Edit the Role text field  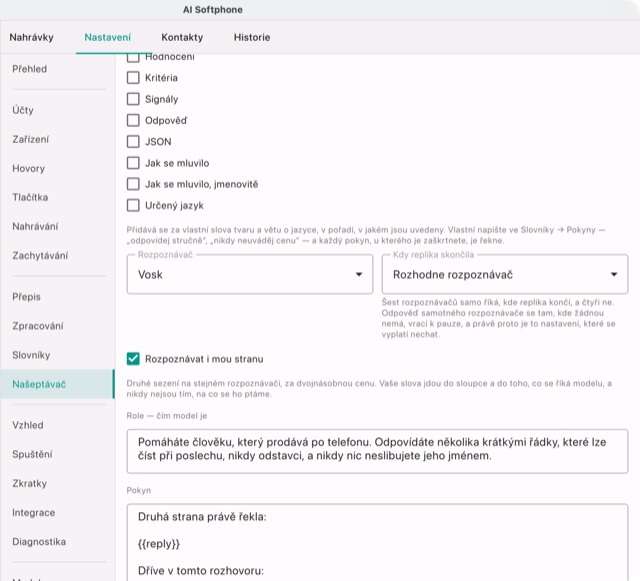click(x=377, y=451)
